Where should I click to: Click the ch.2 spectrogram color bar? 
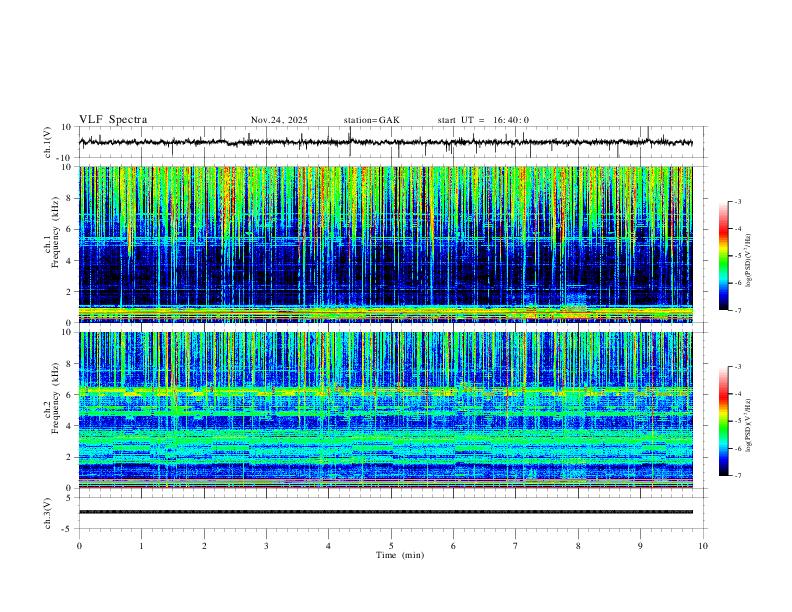pos(723,421)
